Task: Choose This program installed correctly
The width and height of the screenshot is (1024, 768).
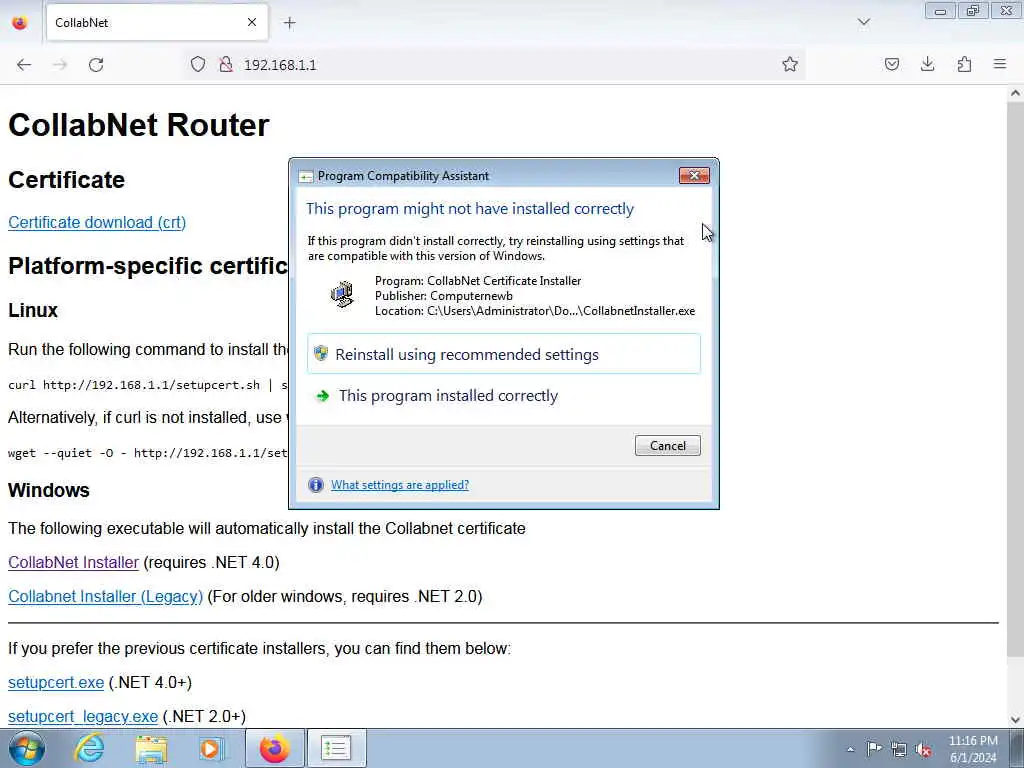Action: click(x=504, y=396)
